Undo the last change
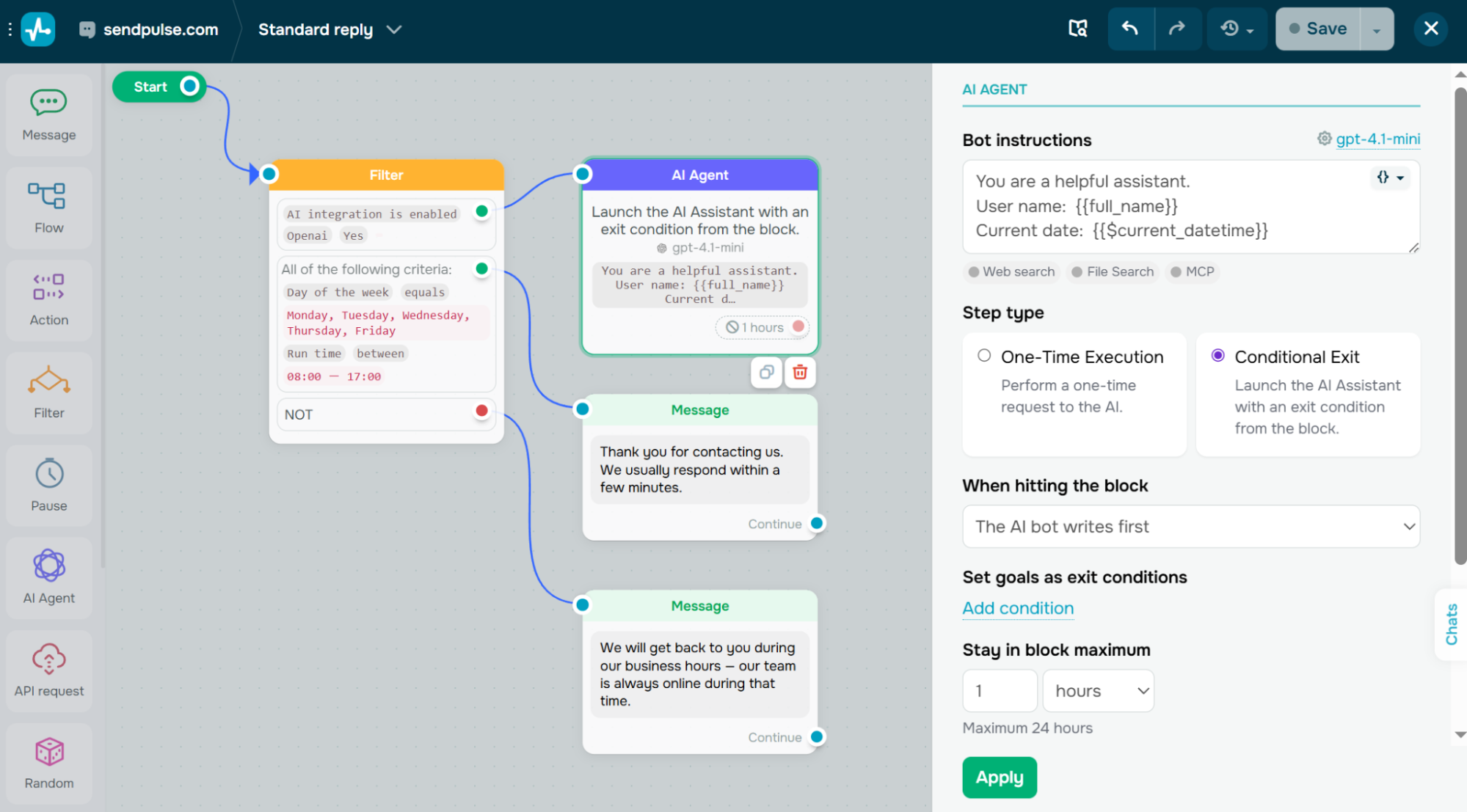This screenshot has height=812, width=1467. pyautogui.click(x=1130, y=29)
